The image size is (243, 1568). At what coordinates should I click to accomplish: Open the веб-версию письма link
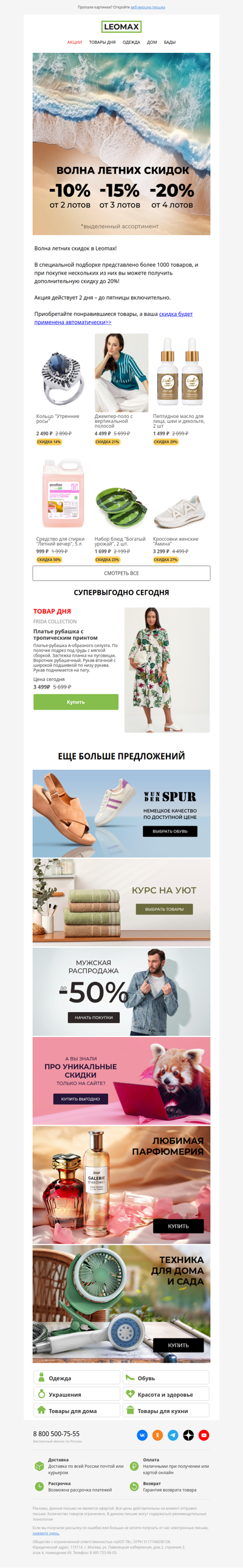click(x=148, y=7)
